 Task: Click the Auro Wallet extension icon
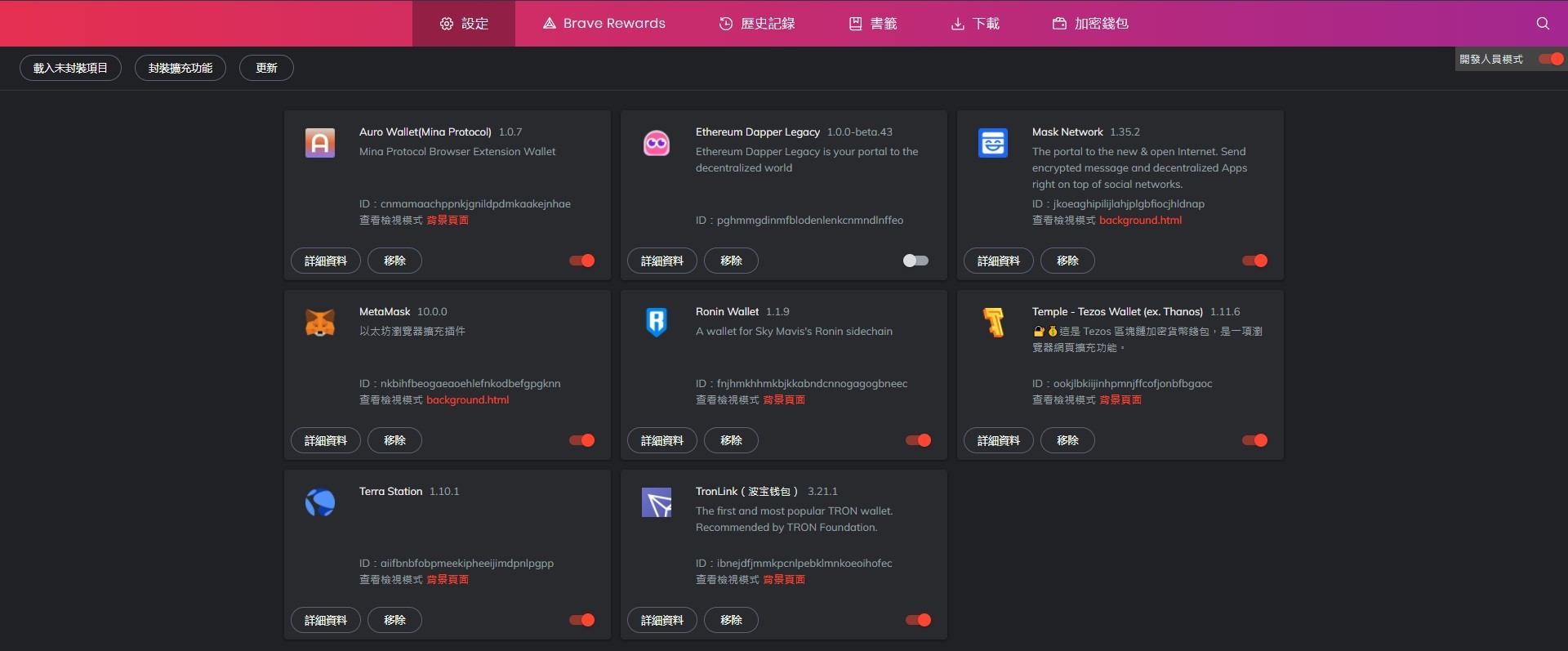pos(320,143)
